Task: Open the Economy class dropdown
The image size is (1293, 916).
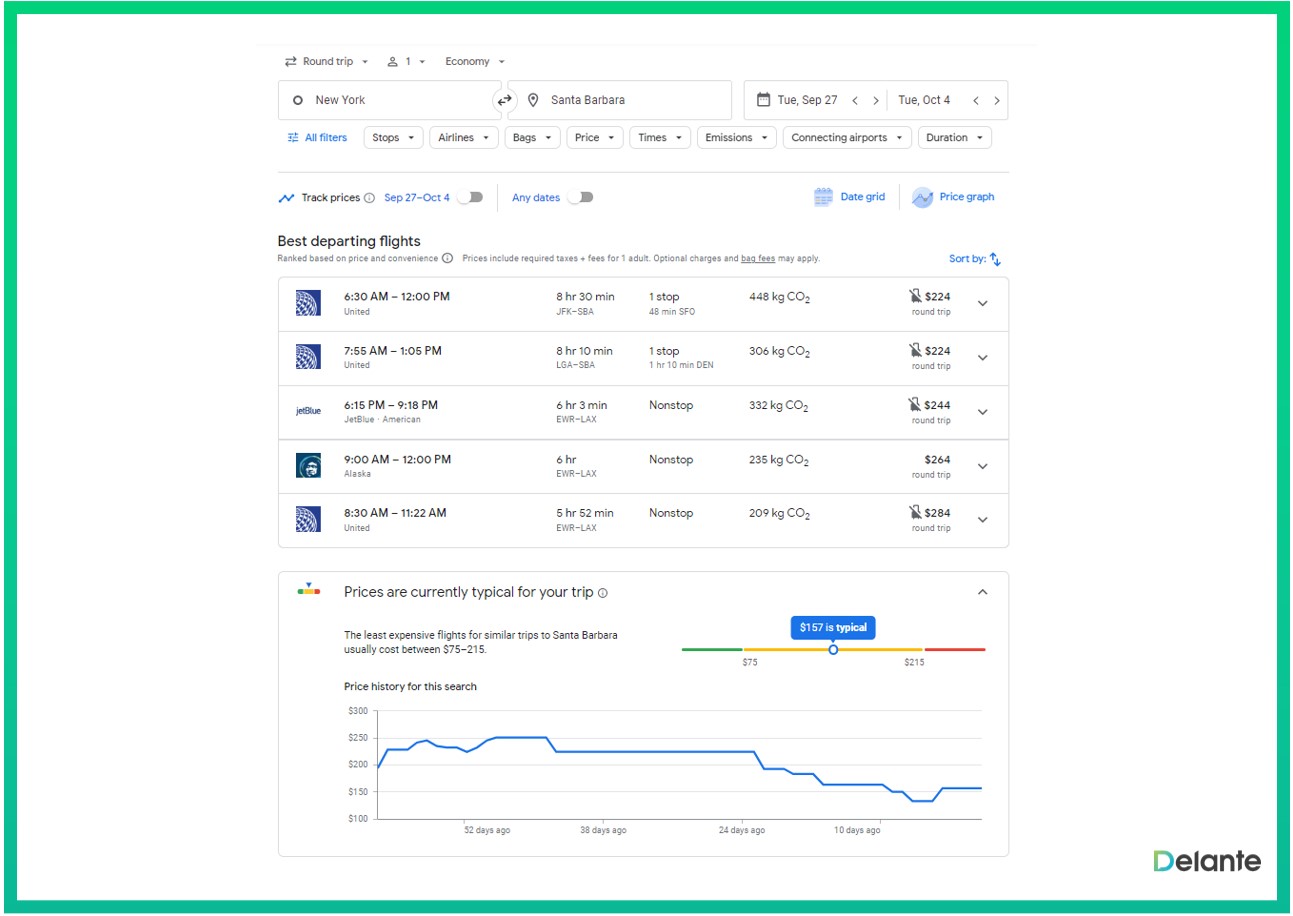Action: tap(475, 62)
